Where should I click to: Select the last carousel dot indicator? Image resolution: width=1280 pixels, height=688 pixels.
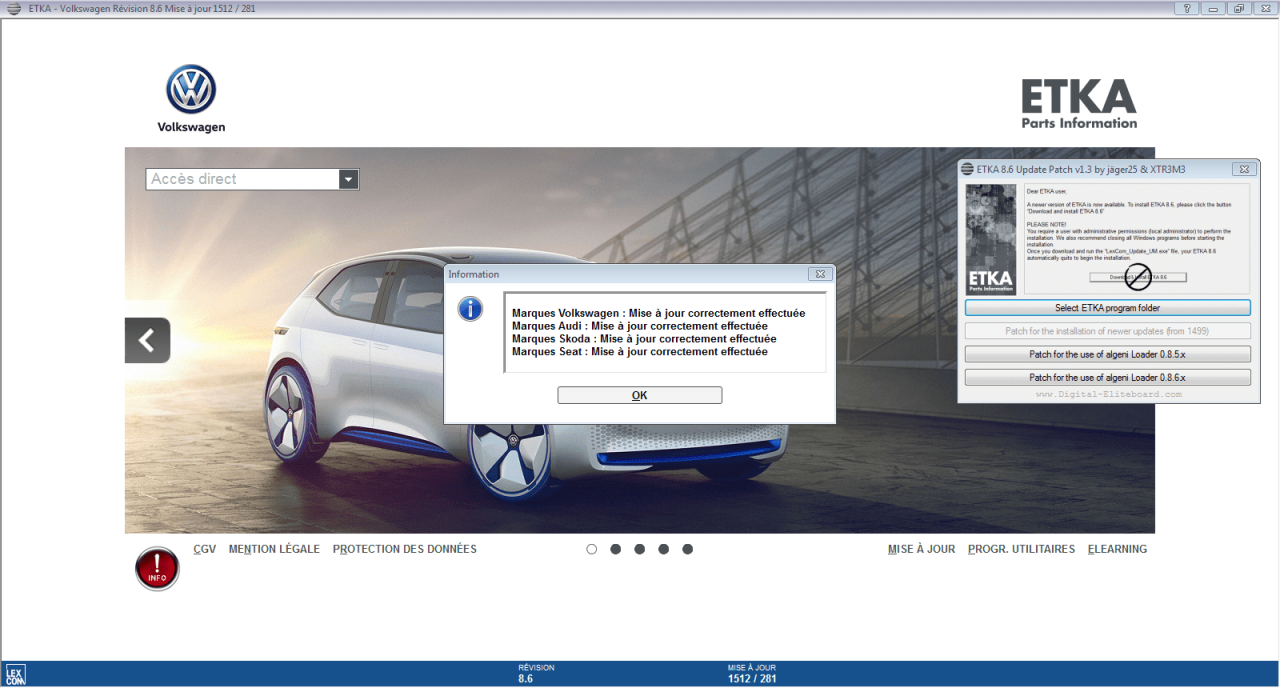688,549
